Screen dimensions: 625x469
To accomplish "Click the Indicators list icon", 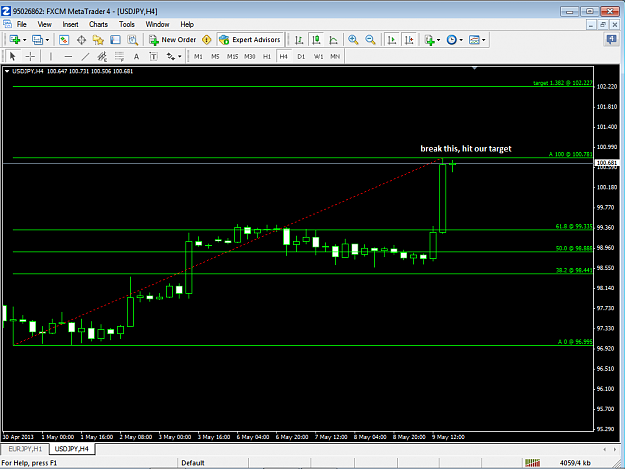I will (x=429, y=40).
